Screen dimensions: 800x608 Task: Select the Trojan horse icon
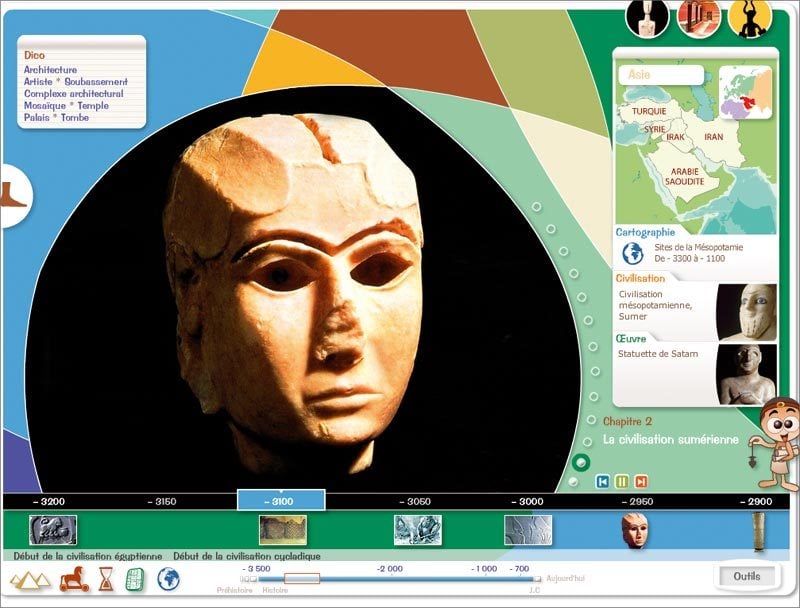(x=74, y=579)
